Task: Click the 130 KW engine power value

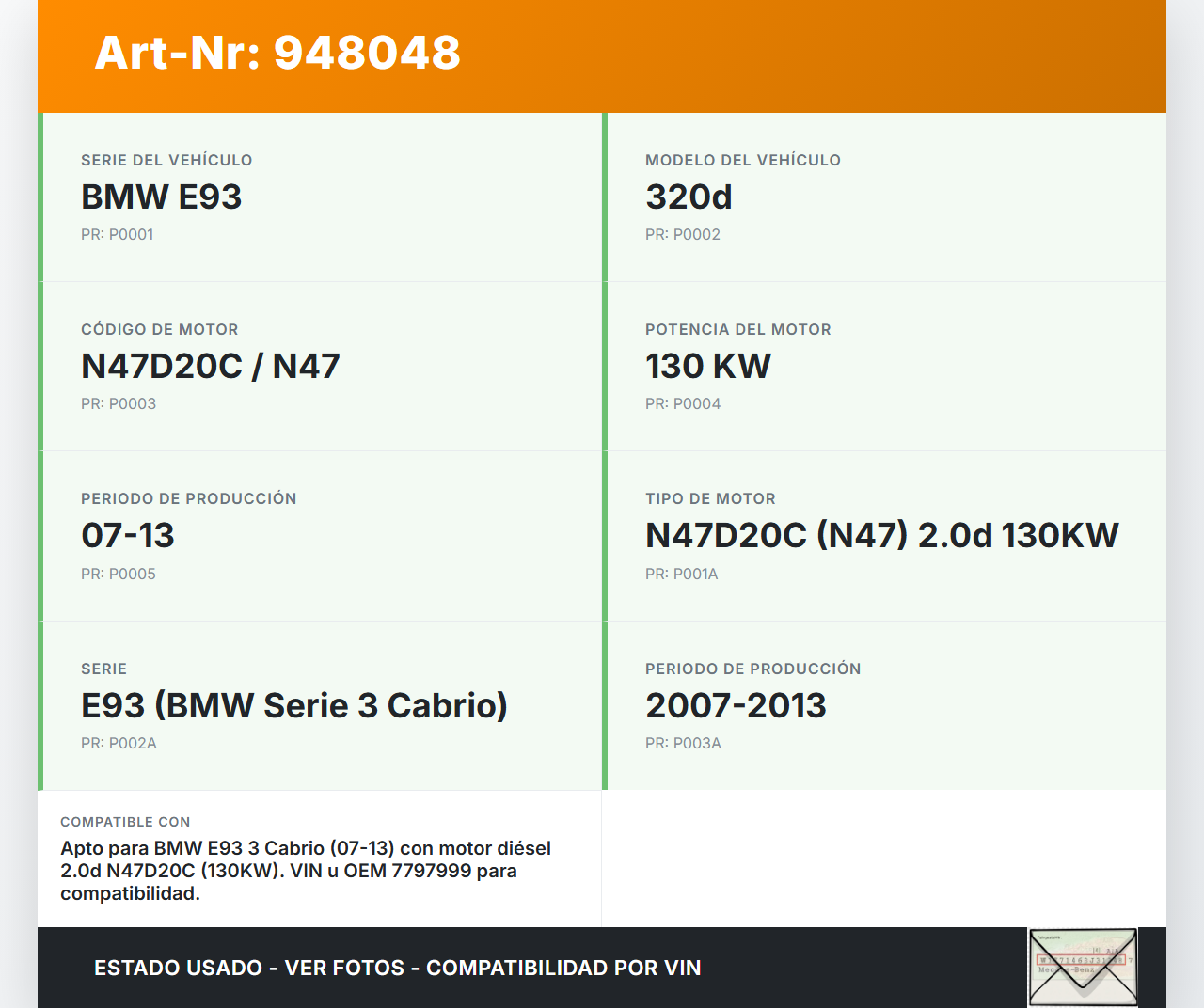Action: [707, 367]
